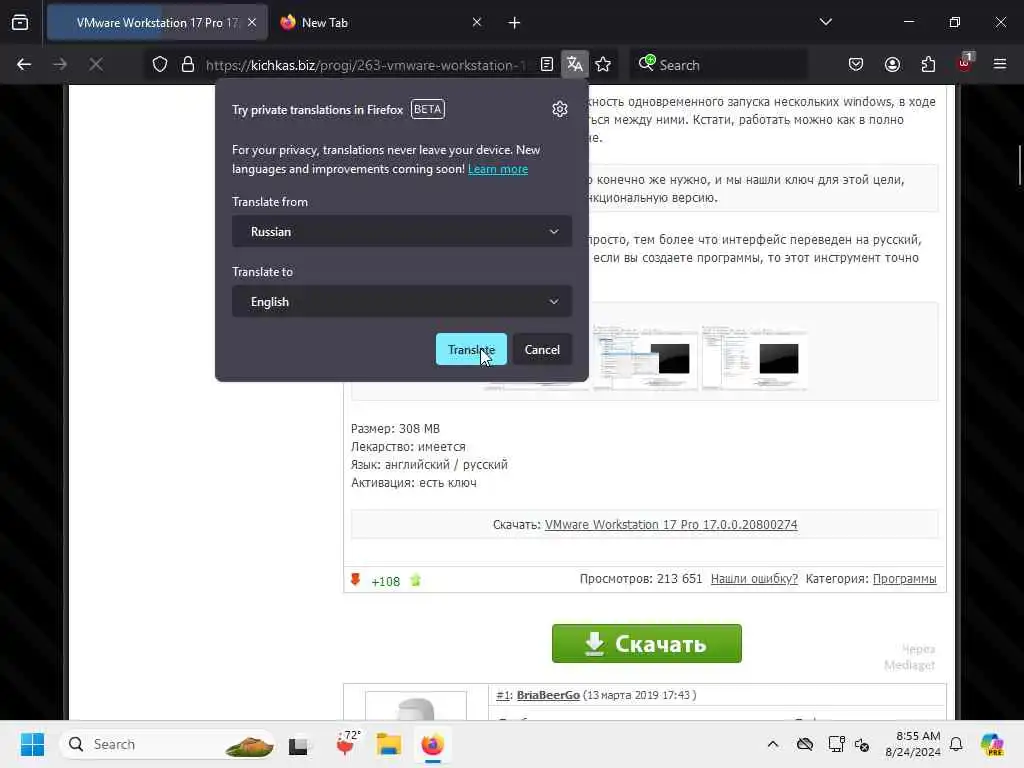The image size is (1024, 768).
Task: Downvote with the red down arrow icon
Action: coord(355,580)
